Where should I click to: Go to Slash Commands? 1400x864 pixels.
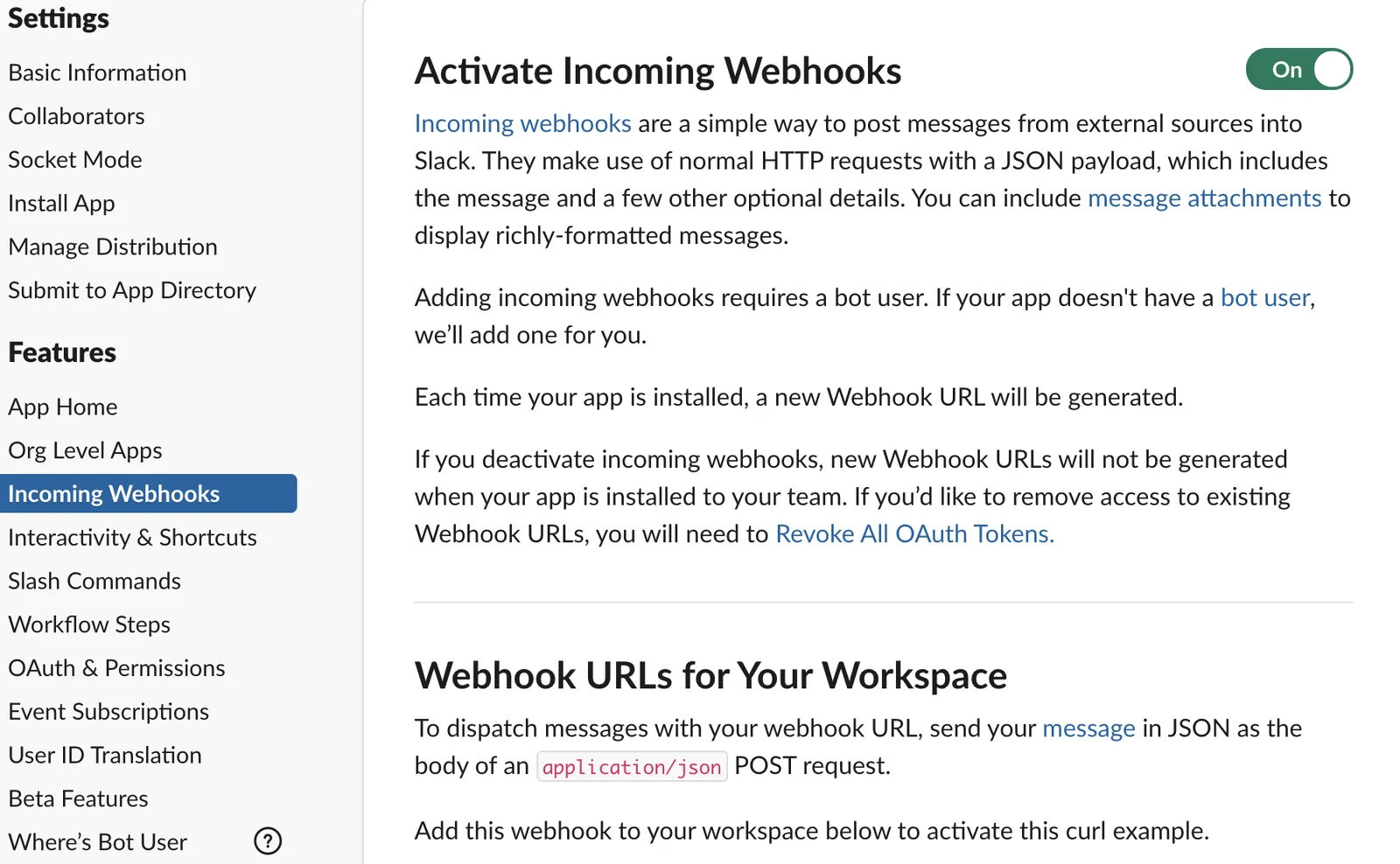coord(94,582)
